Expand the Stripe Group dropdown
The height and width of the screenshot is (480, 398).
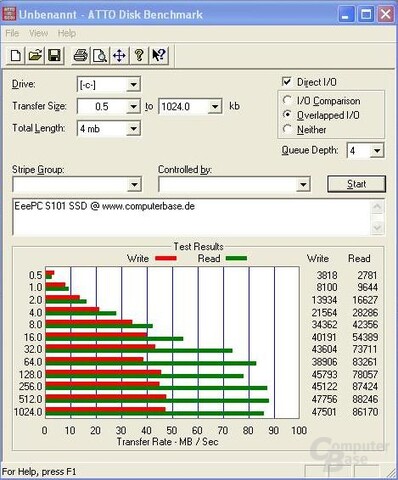134,185
